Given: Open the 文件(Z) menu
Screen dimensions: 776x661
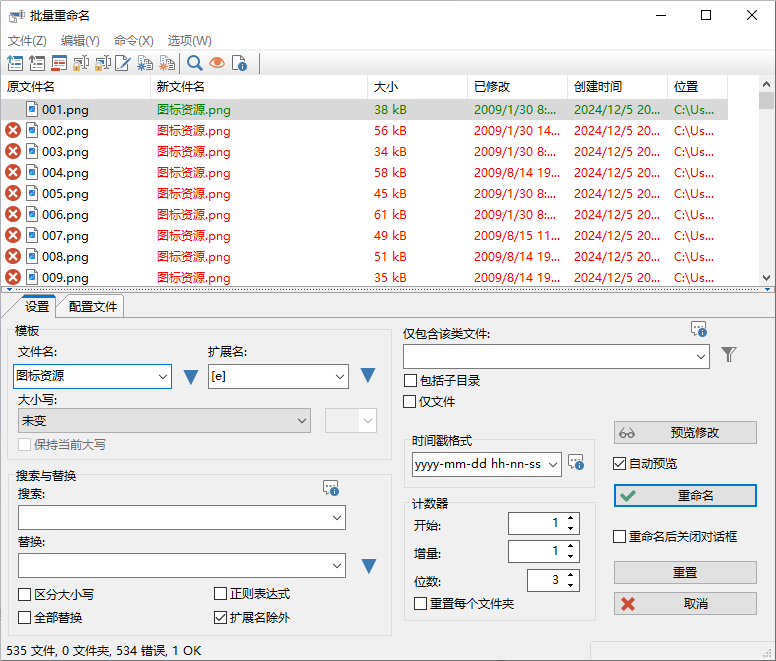Looking at the screenshot, I should point(27,41).
